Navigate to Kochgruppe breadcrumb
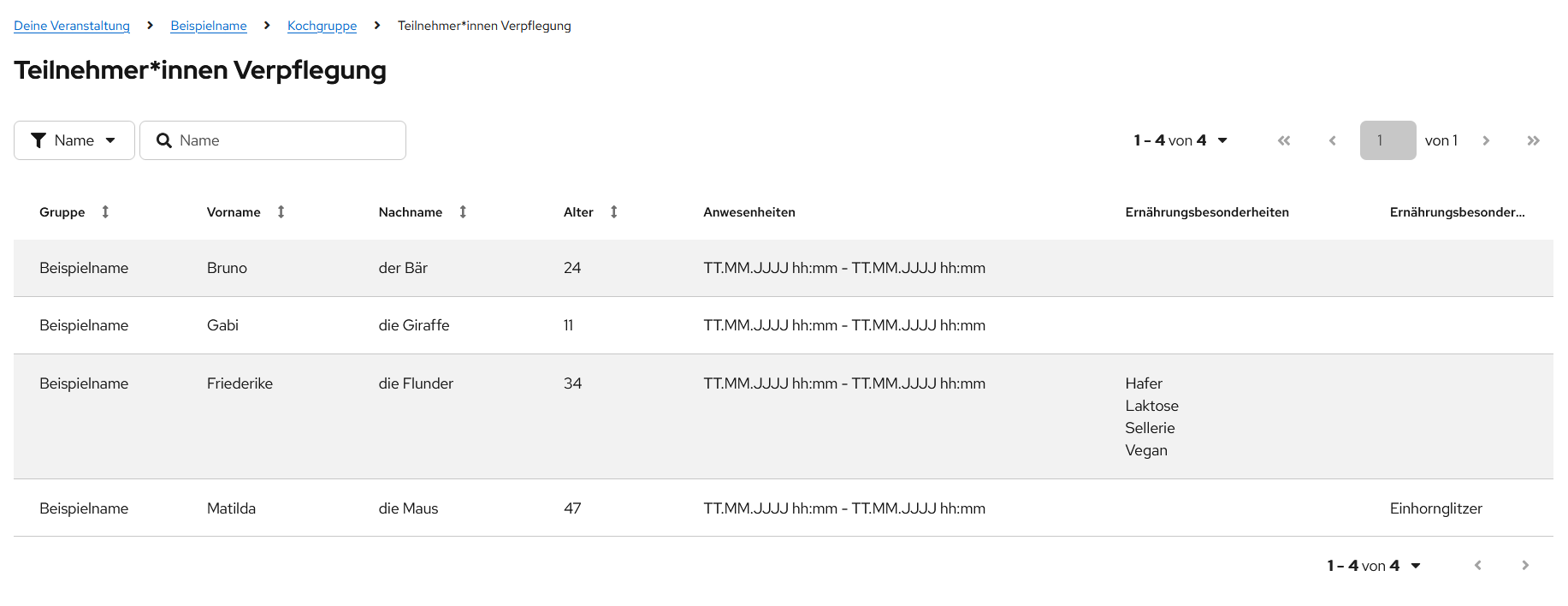This screenshot has width=1568, height=606. pos(322,26)
